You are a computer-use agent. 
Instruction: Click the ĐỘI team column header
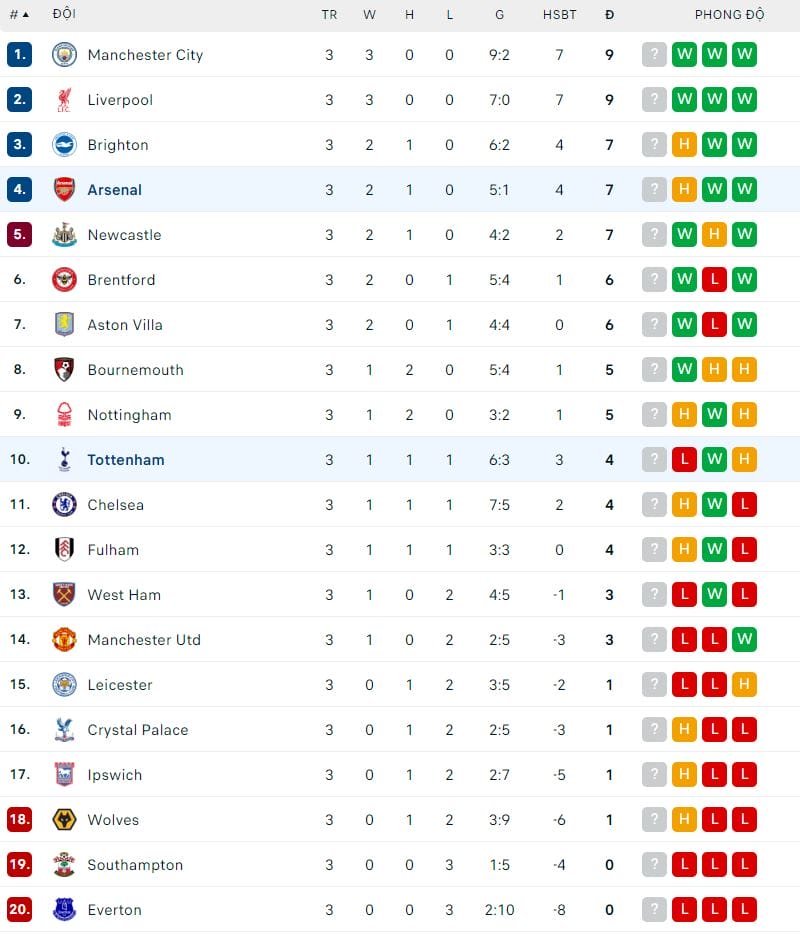[x=64, y=15]
